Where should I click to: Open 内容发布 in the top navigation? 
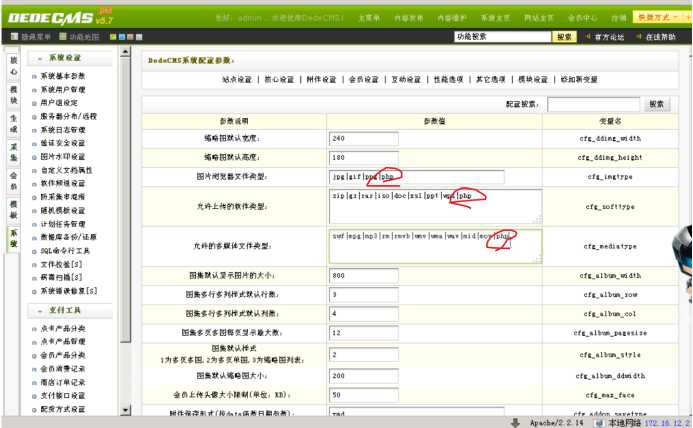tap(409, 18)
